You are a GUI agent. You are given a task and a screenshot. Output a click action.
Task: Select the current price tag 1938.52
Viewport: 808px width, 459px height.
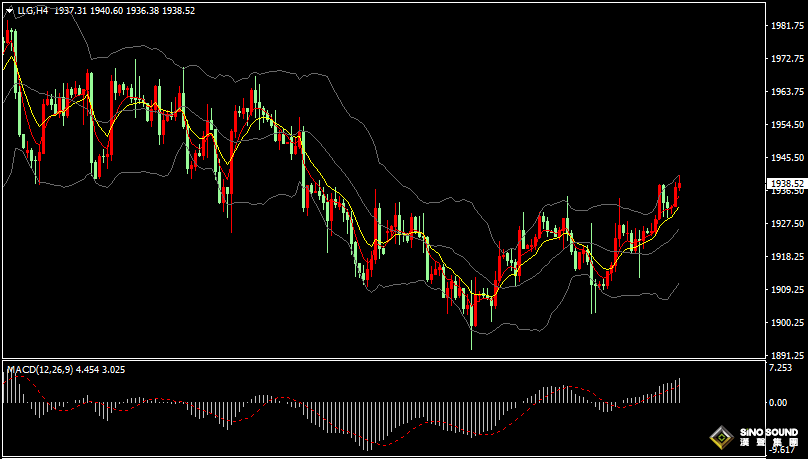(x=786, y=184)
